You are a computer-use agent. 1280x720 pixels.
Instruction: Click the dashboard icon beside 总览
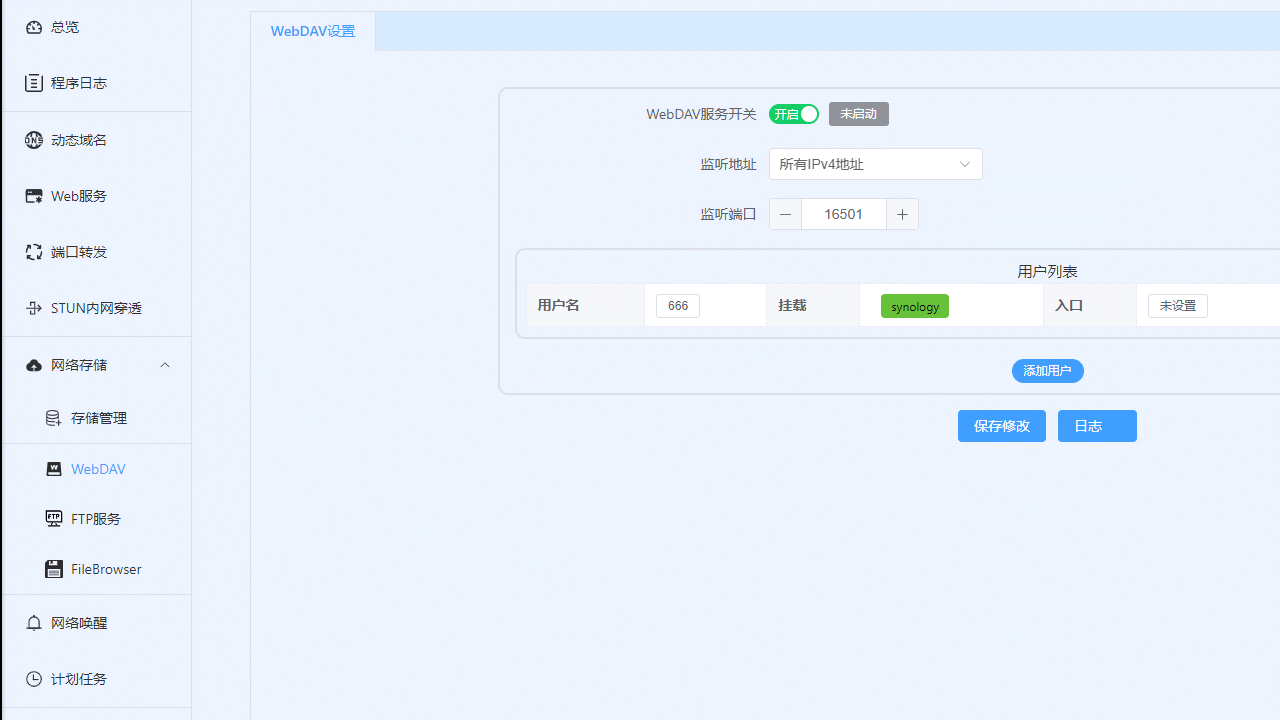pyautogui.click(x=34, y=27)
